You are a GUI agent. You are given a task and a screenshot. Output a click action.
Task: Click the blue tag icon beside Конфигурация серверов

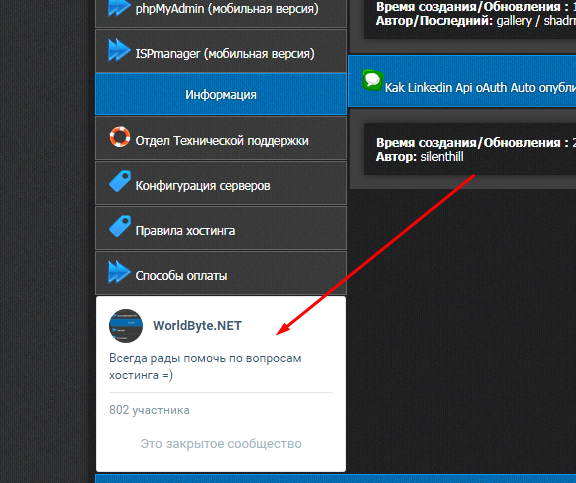click(x=120, y=181)
